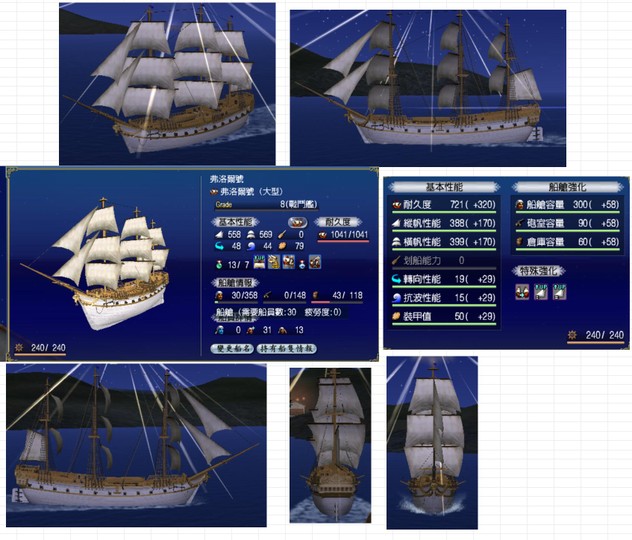Click the third 特殊強化 sail enhancement icon
Viewport: 632px width, 540px height.
[559, 291]
